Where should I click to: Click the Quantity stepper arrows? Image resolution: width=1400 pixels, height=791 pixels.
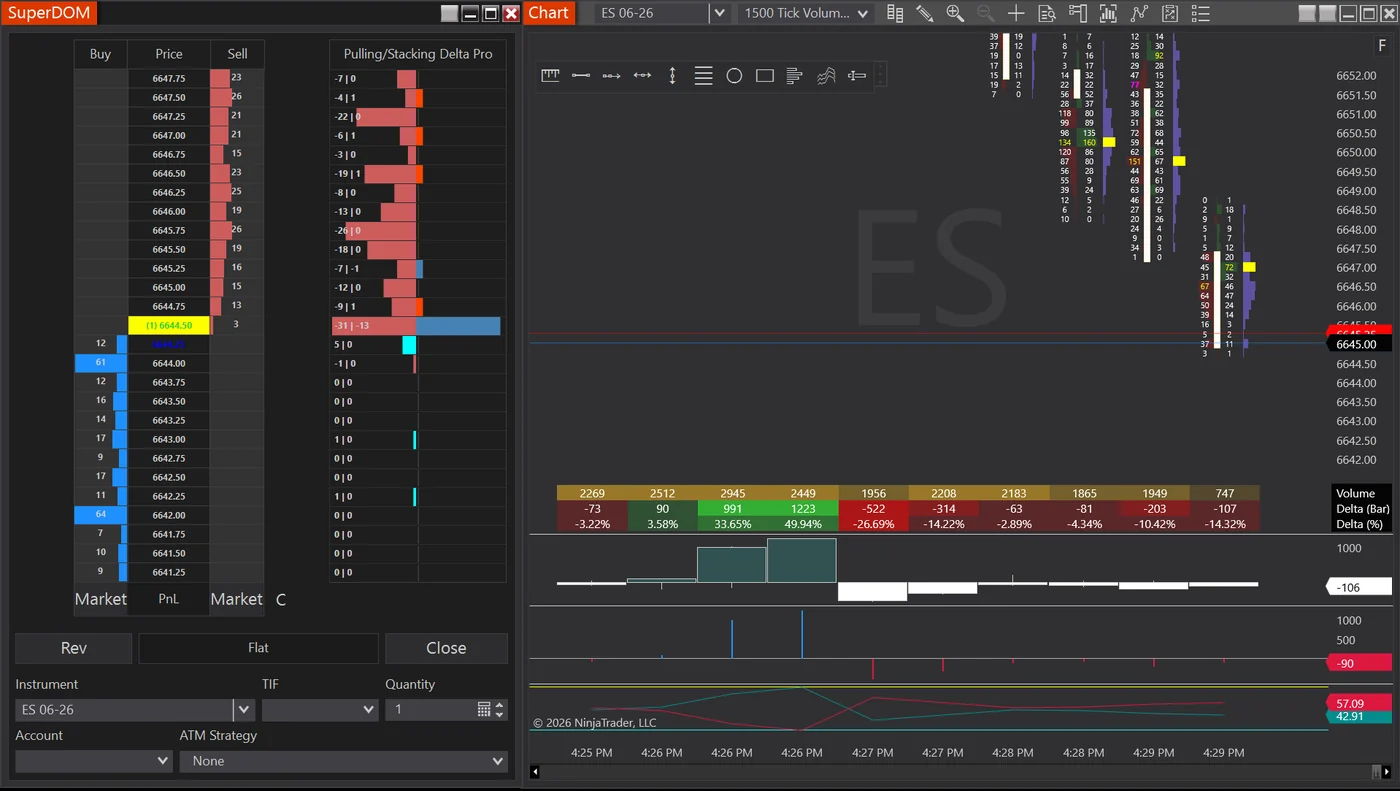coord(500,709)
